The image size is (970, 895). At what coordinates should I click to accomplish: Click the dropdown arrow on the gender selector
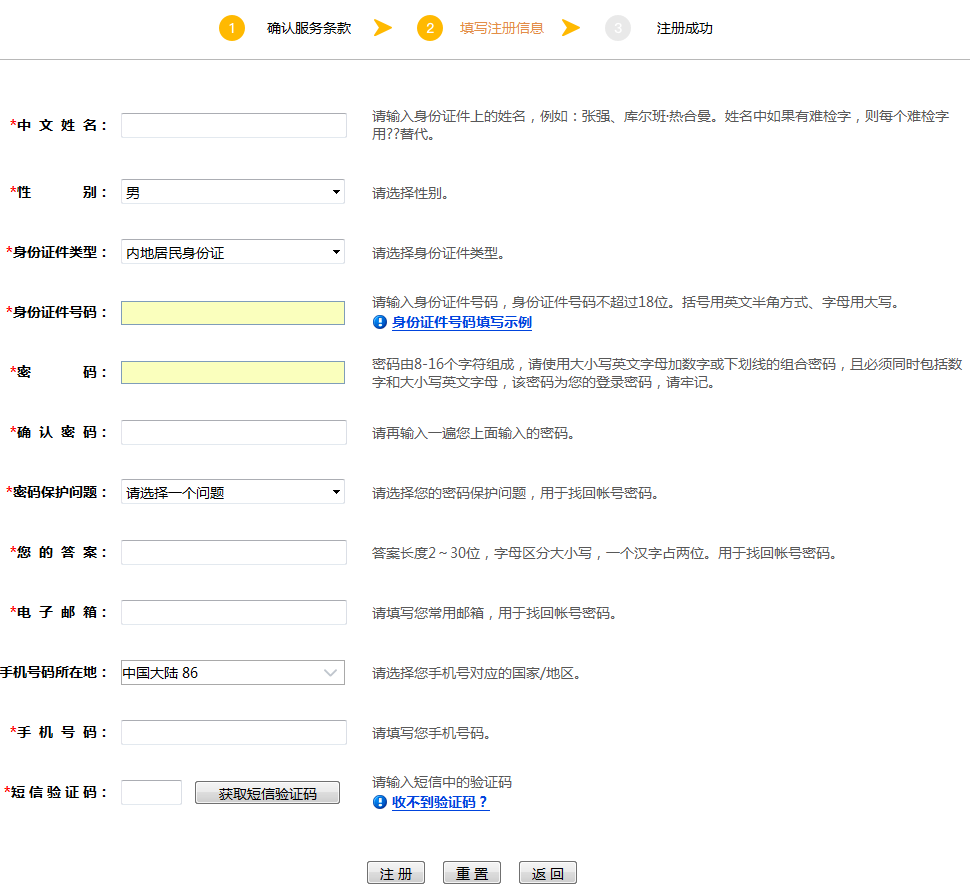(x=336, y=191)
